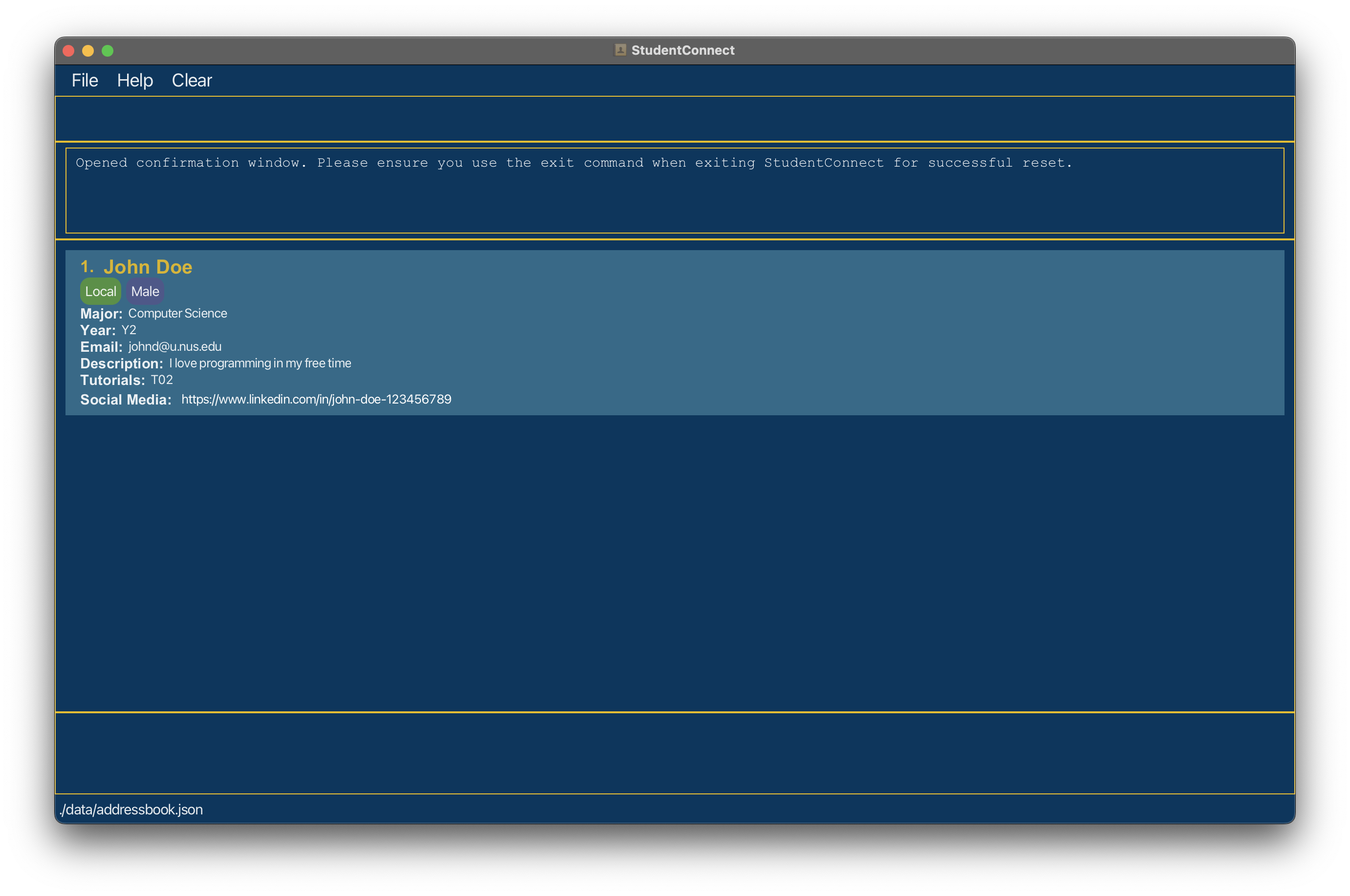Click the yellow minimize button on the window
Image resolution: width=1350 pixels, height=896 pixels.
point(88,51)
